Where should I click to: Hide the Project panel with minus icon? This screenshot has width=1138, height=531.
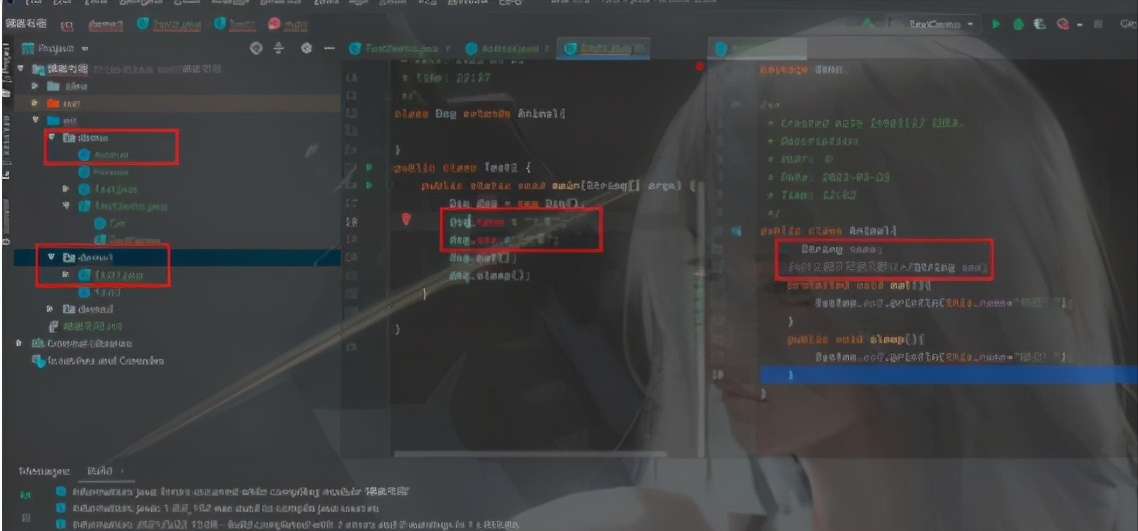pos(329,49)
